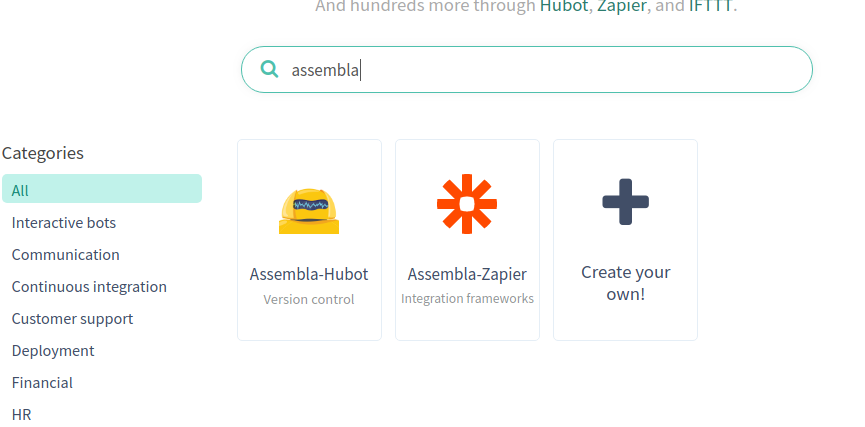Select the Financial category

coord(42,383)
